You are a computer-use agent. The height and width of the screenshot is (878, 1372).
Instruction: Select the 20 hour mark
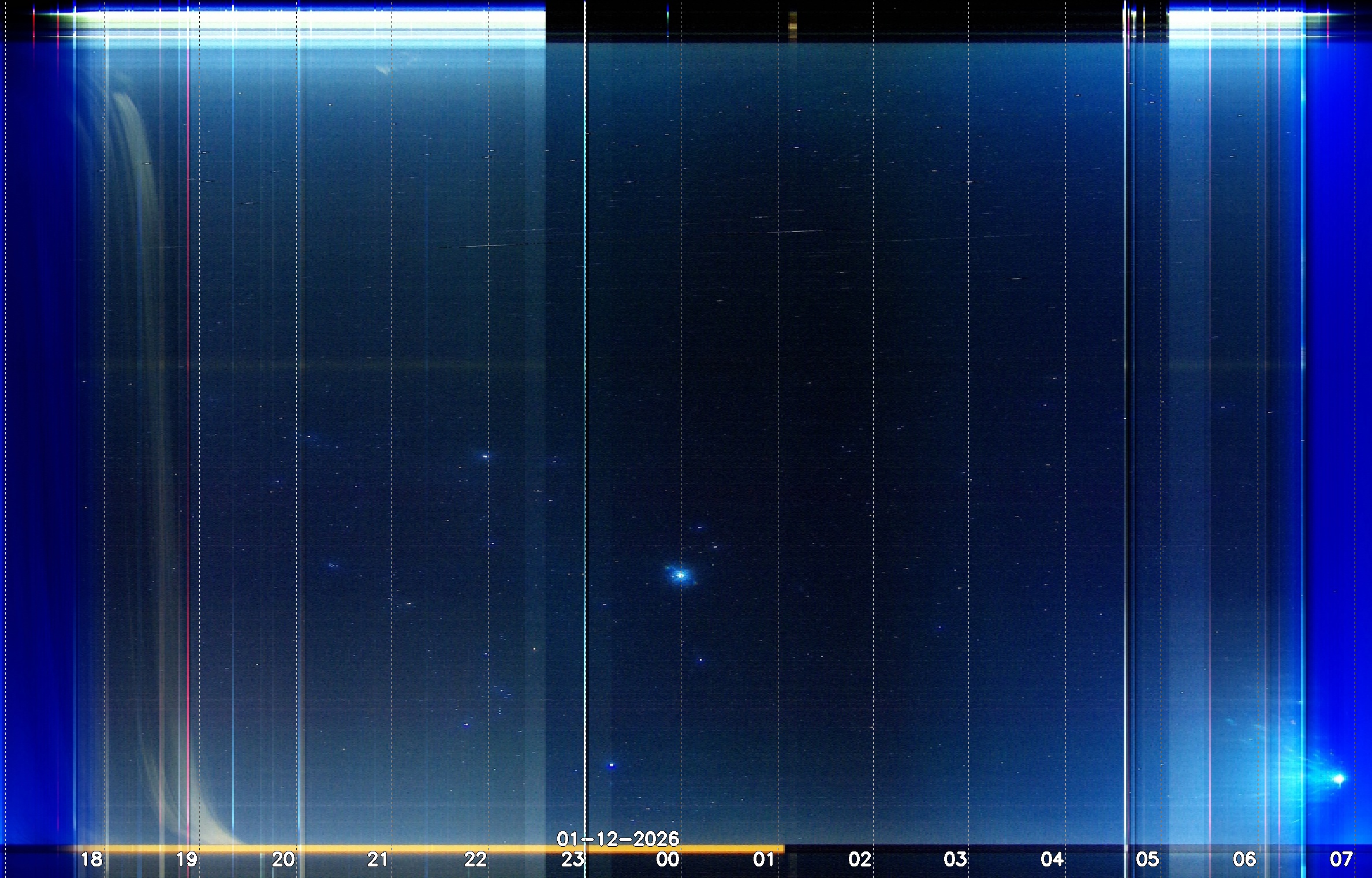pyautogui.click(x=283, y=860)
